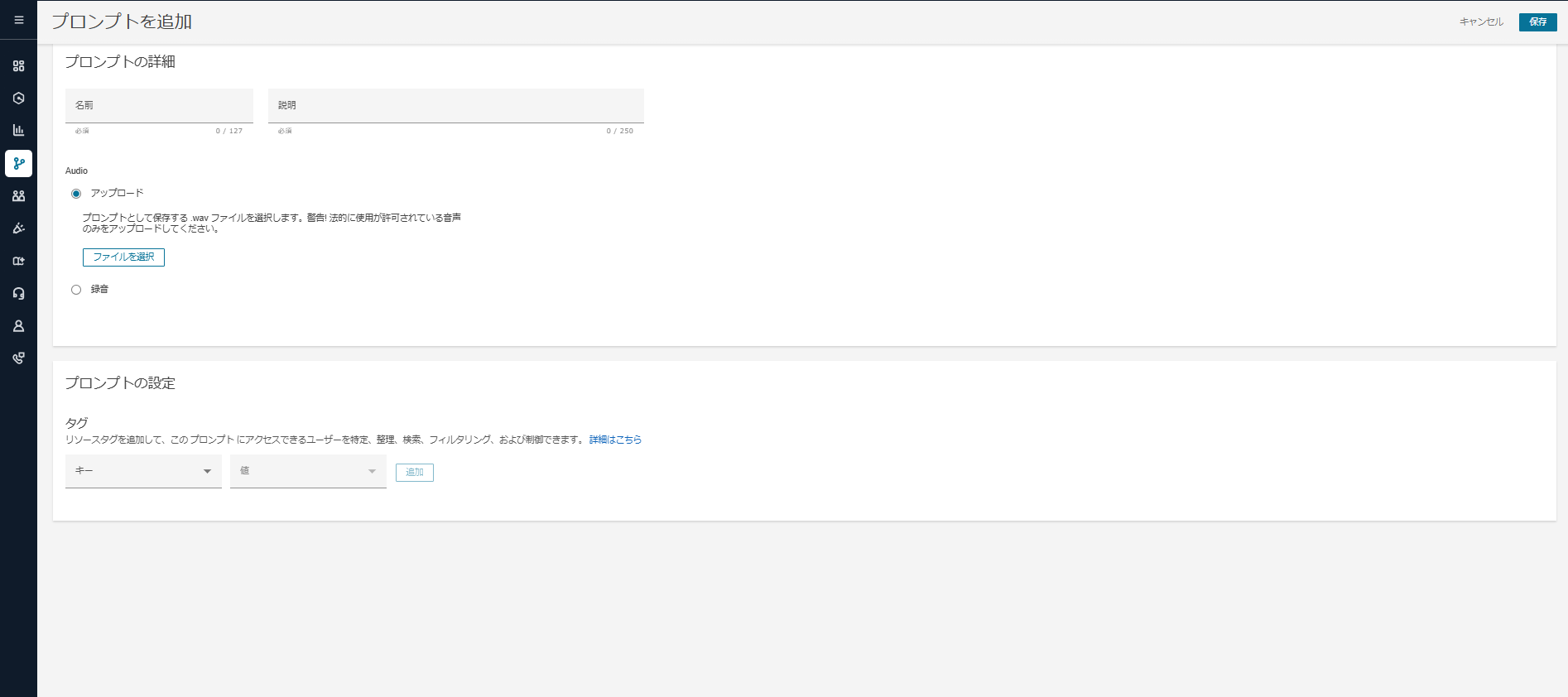Screen dimensions: 1568x697
Task: Click into the 名前 input field
Action: [159, 106]
